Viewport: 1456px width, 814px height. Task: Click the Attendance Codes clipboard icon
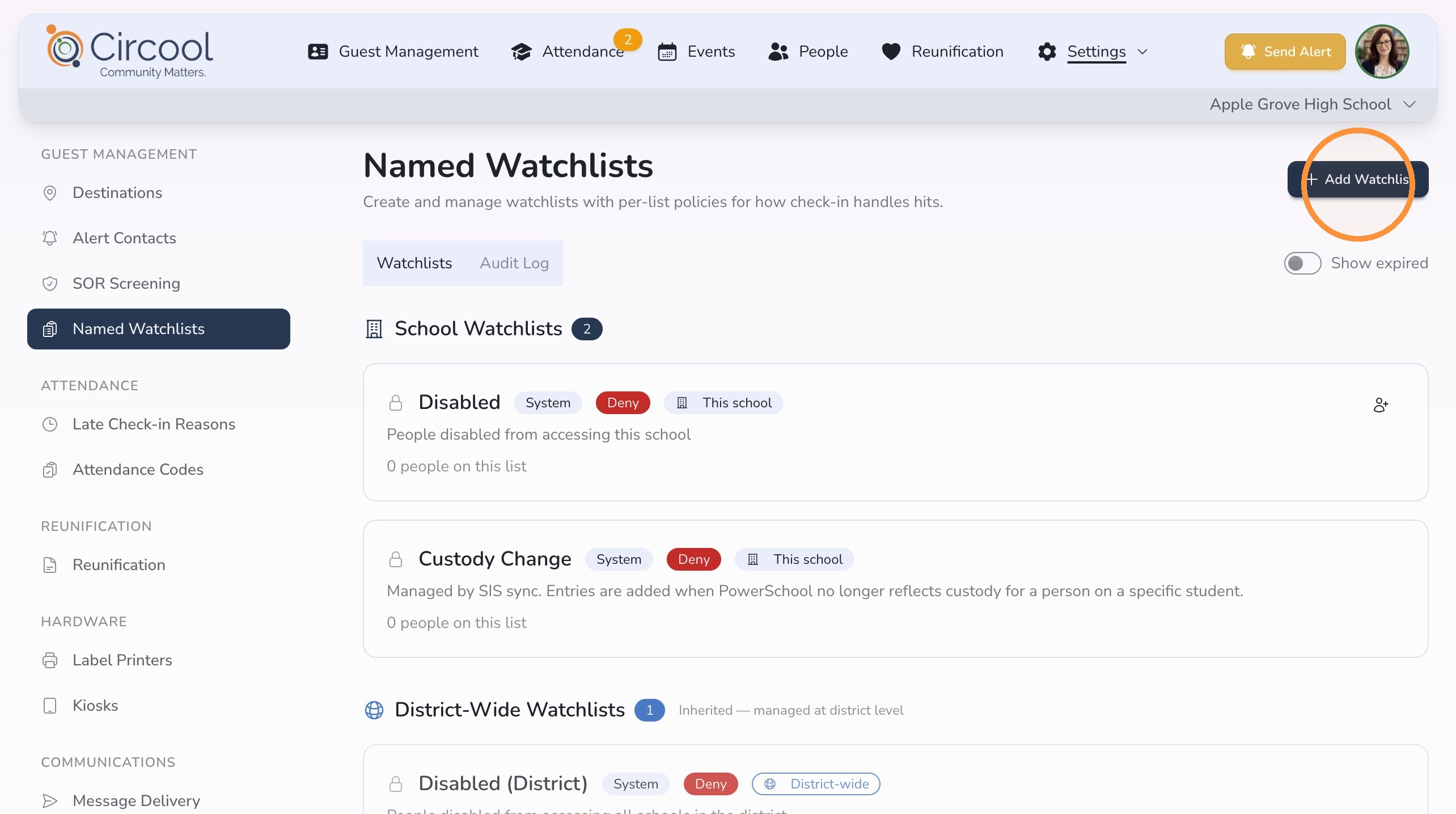(50, 470)
